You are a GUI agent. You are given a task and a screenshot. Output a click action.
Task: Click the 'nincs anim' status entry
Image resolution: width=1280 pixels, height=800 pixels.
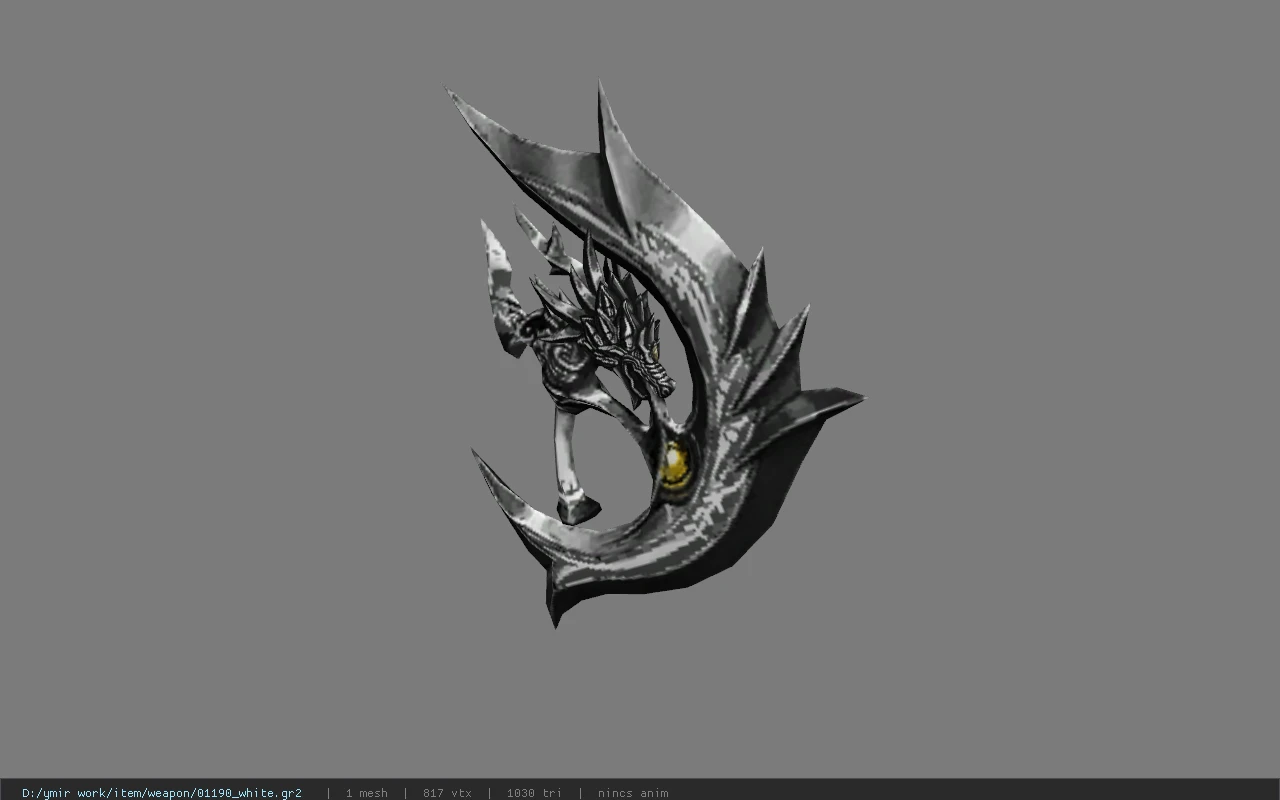633,793
